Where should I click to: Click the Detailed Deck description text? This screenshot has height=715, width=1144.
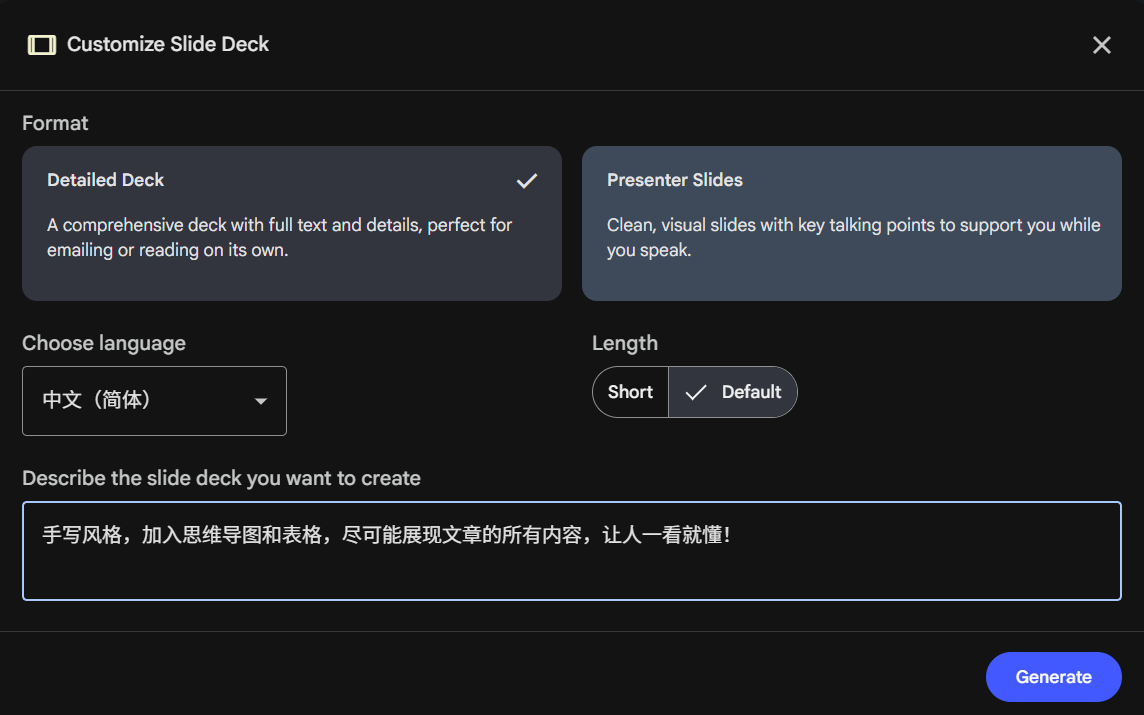279,237
